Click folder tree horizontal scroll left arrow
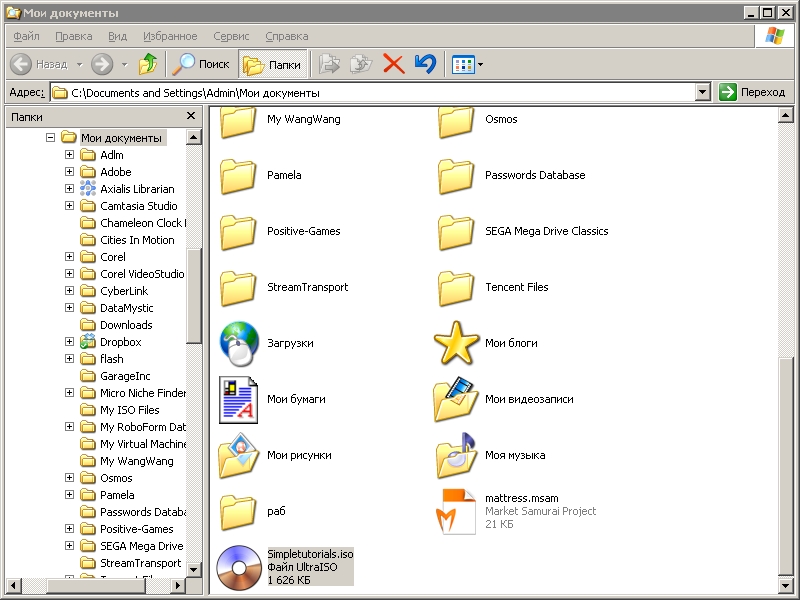This screenshot has height=600, width=800. tap(14, 585)
